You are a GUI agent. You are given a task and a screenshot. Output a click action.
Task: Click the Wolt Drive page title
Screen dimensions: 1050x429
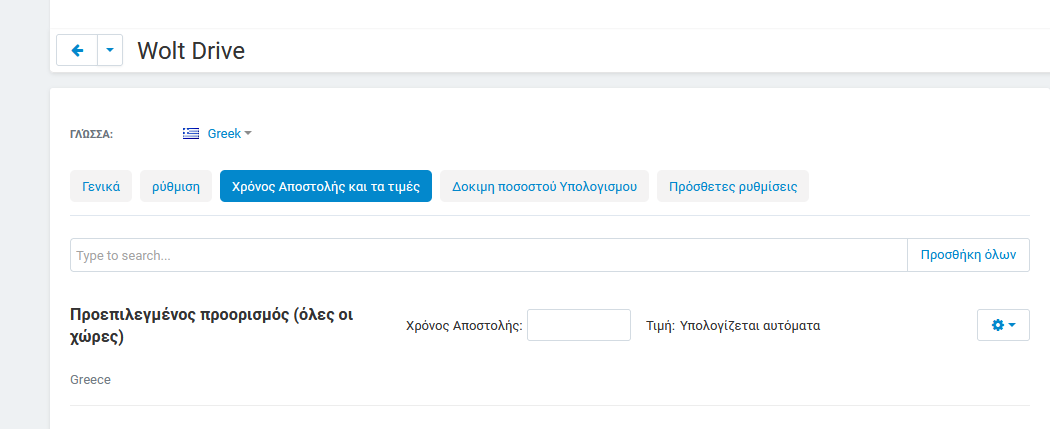click(x=192, y=51)
